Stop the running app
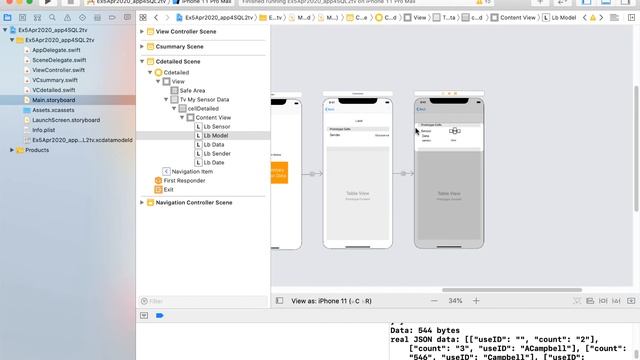 pos(70,2)
